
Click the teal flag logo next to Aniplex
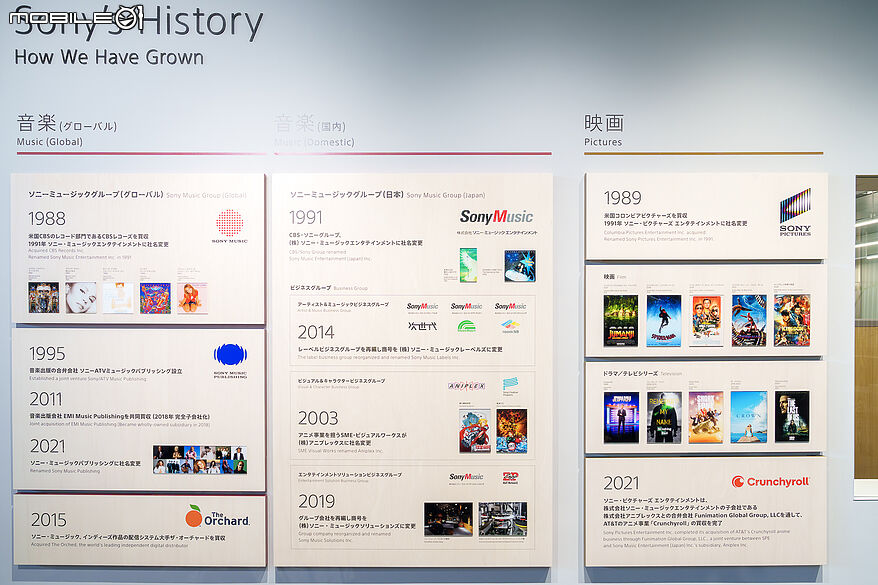(510, 384)
